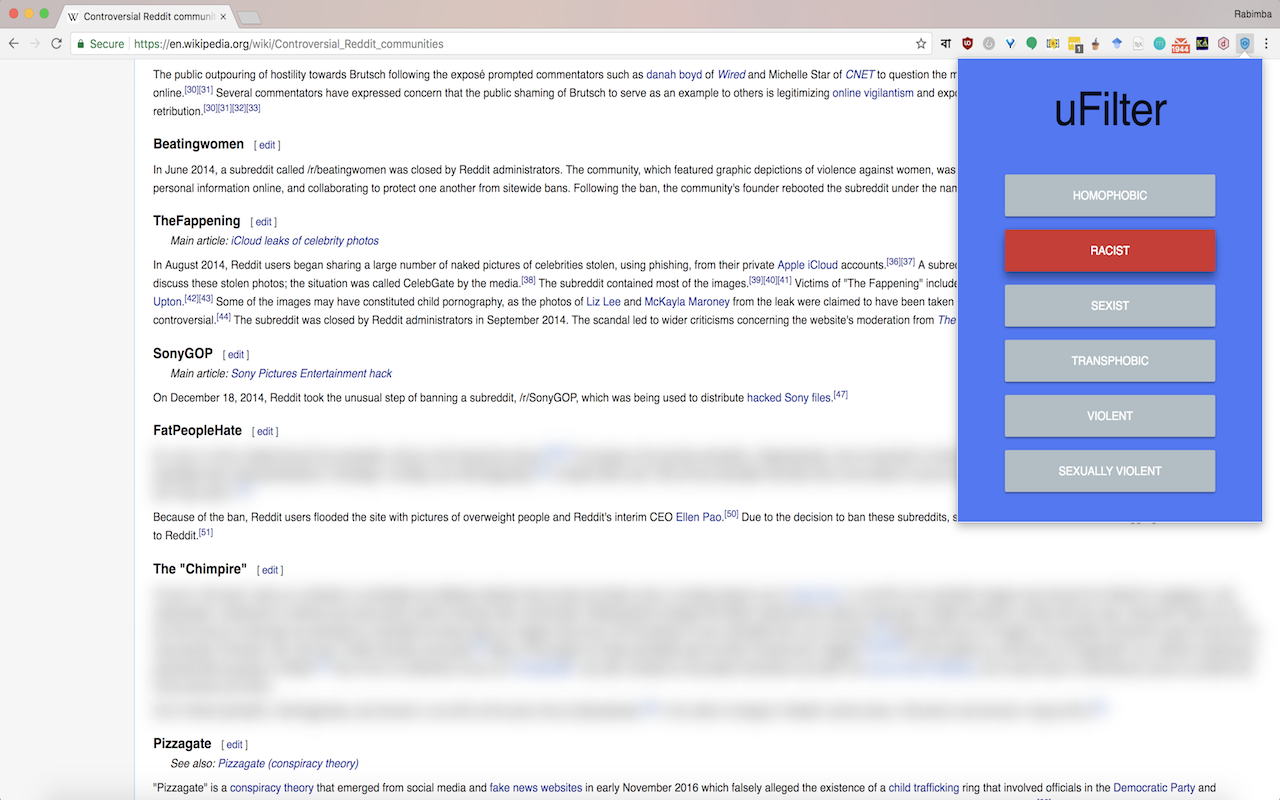The width and height of the screenshot is (1280, 800).
Task: Open a new tab next to Wikipedia tab
Action: (249, 18)
